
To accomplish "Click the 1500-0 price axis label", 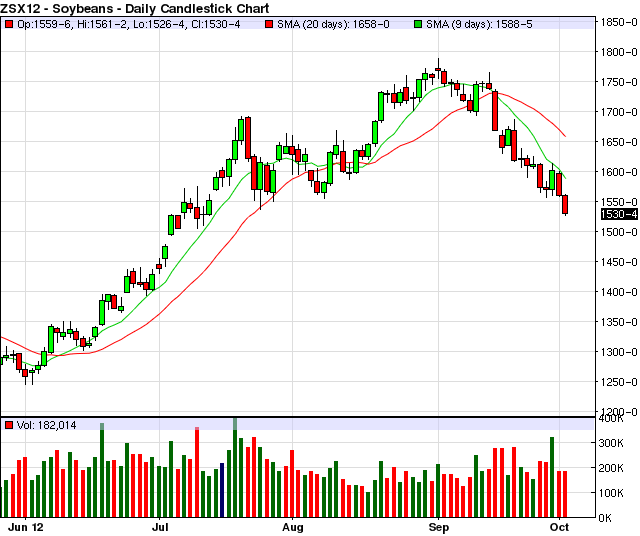I will [619, 232].
